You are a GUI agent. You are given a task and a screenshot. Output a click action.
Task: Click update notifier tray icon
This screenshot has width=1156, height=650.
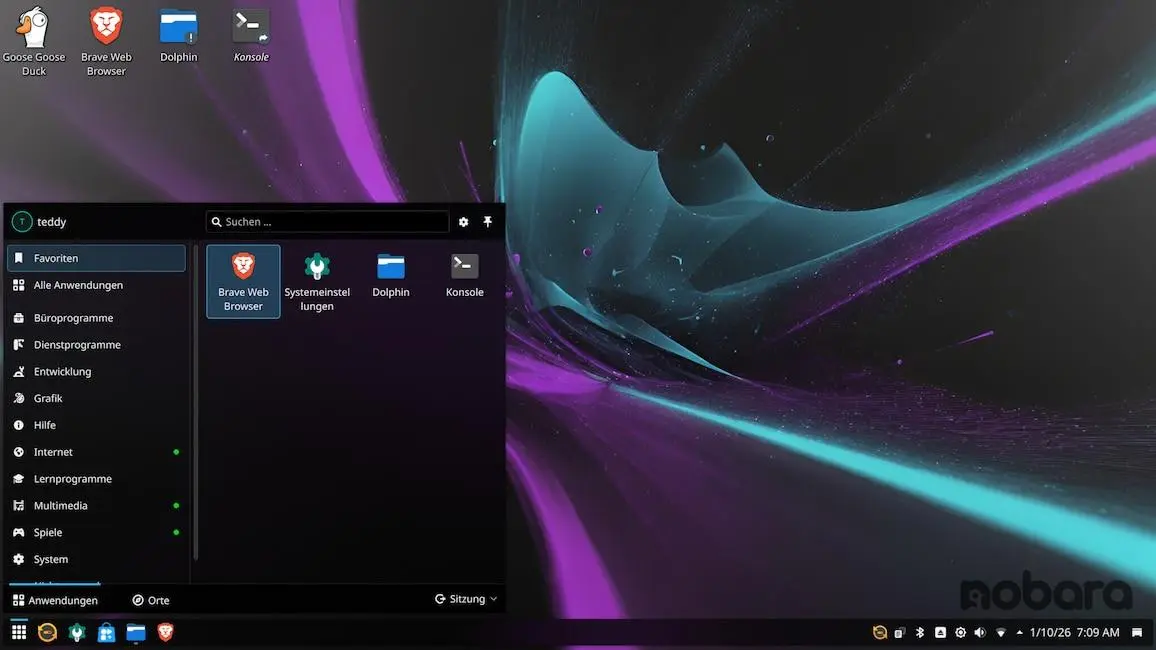click(x=880, y=632)
